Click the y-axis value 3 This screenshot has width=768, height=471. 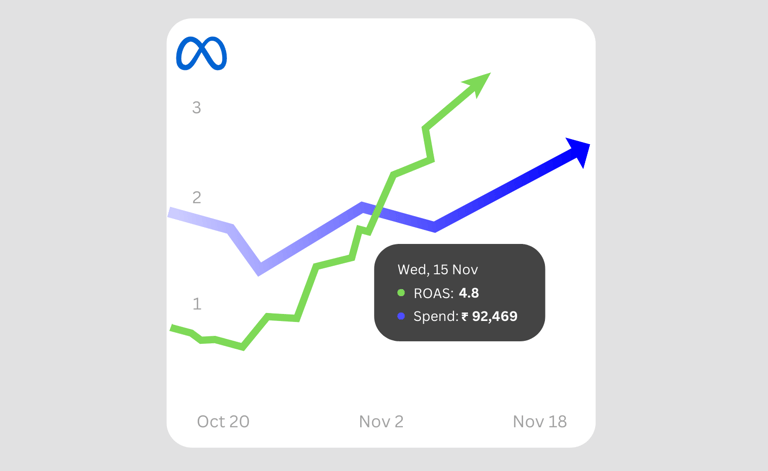(196, 108)
